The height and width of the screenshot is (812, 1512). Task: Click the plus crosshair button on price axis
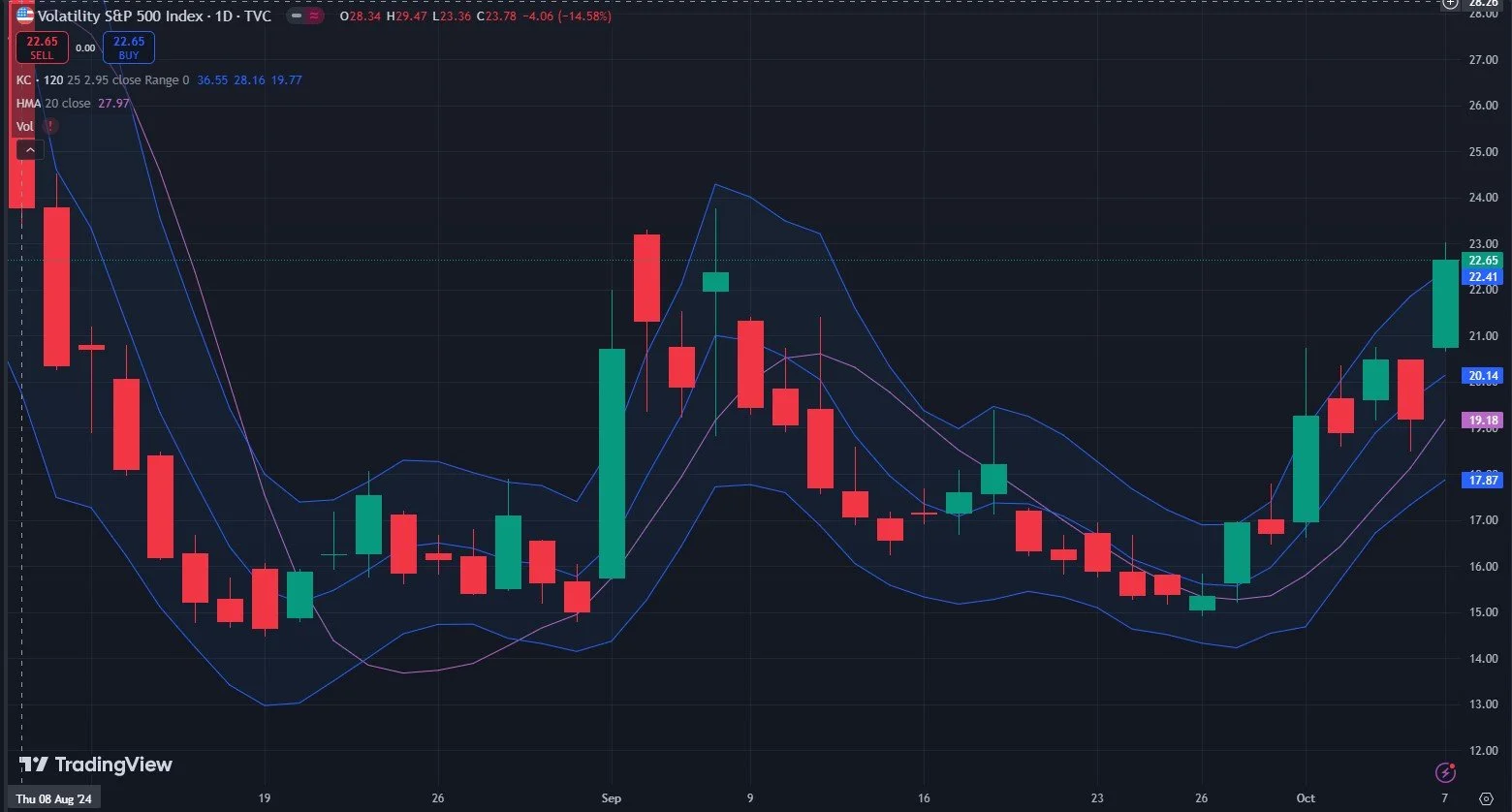pos(1449,3)
